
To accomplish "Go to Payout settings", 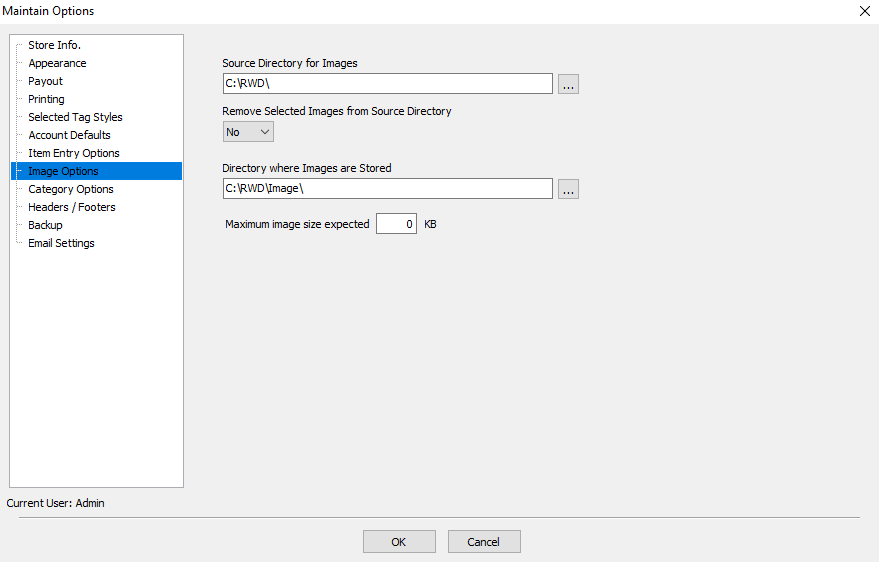I will (45, 81).
